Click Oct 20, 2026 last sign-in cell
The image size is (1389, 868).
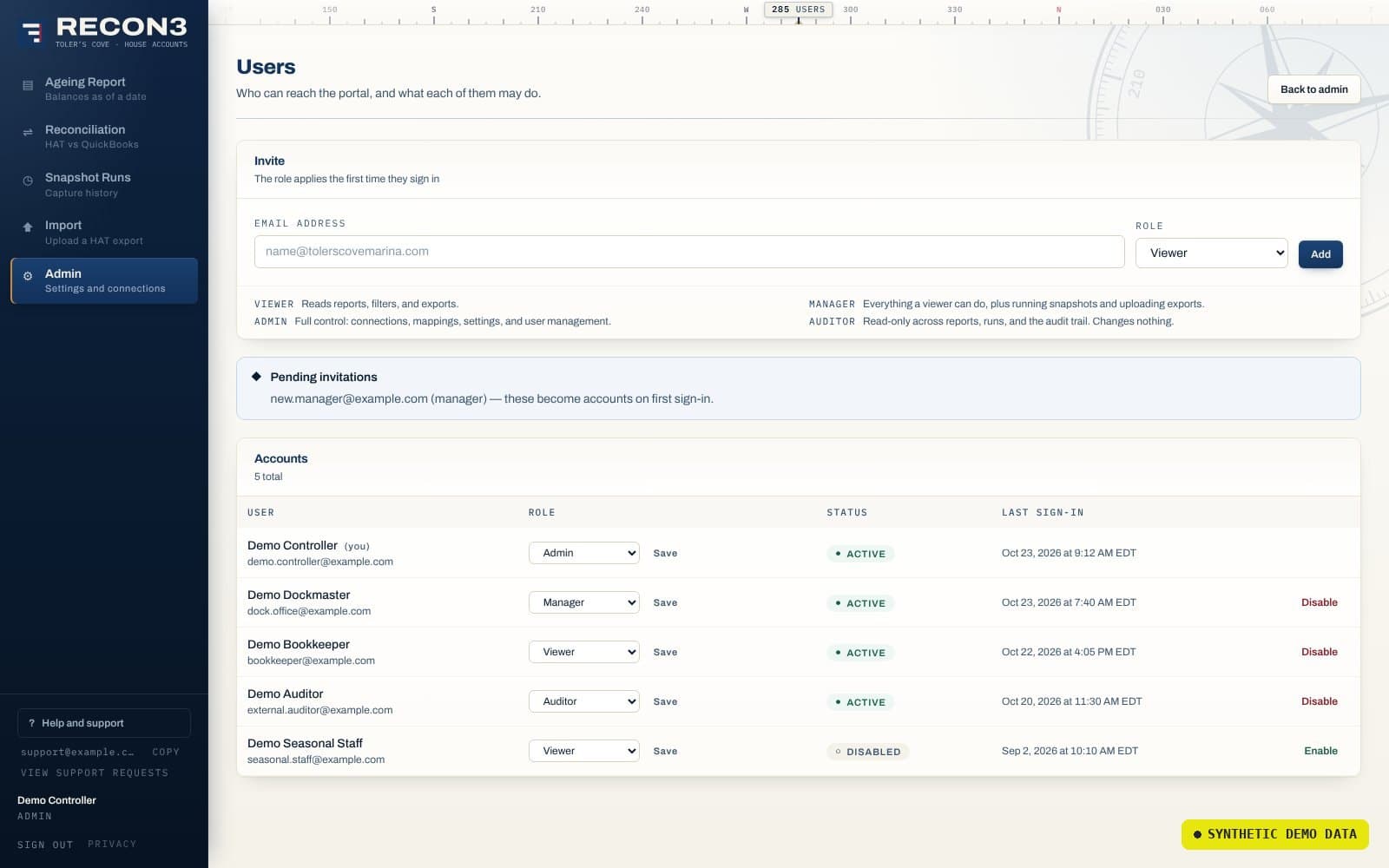[x=1072, y=701]
